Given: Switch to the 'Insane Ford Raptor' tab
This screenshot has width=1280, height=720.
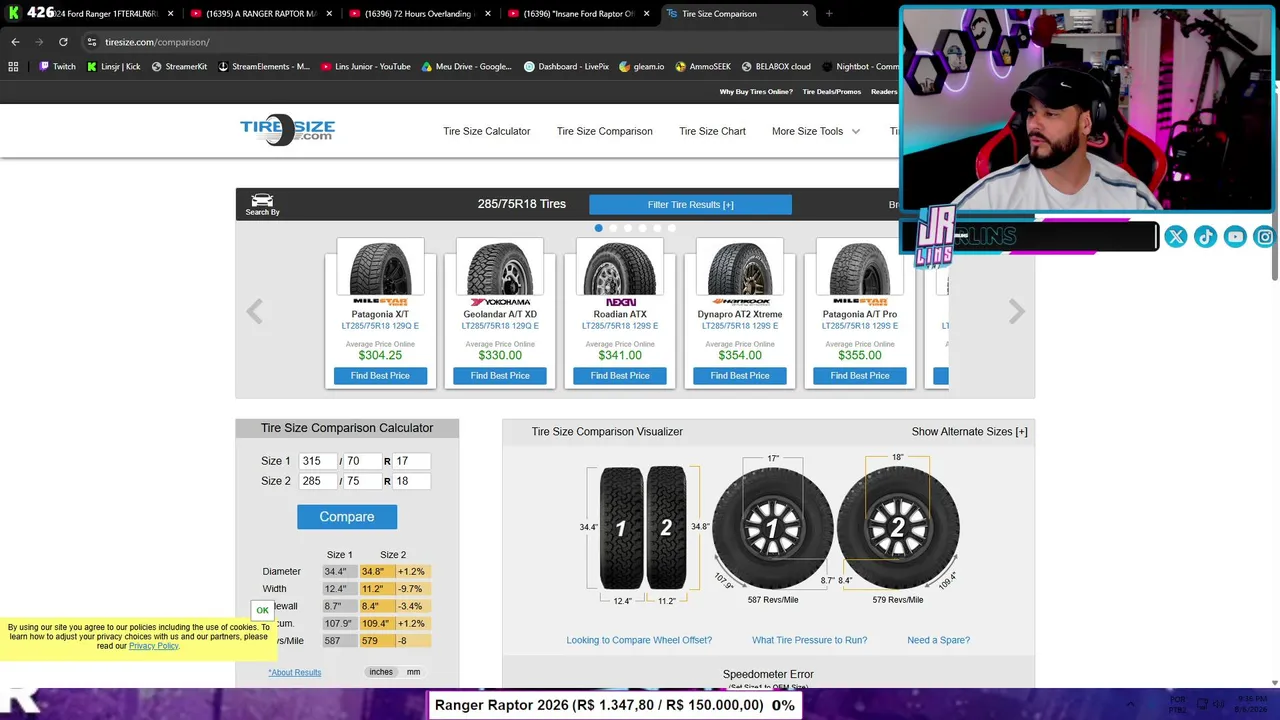Looking at the screenshot, I should click(577, 14).
